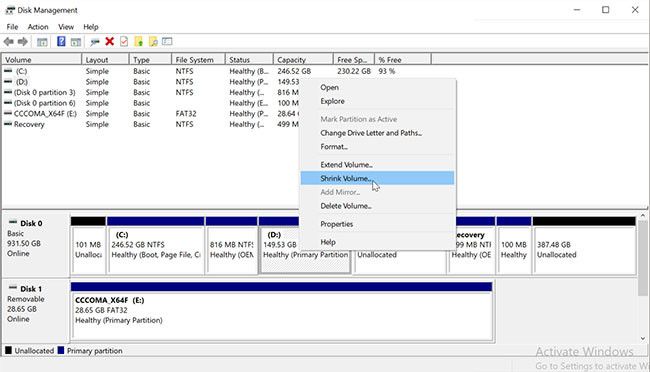Screen dimensions: 650x372
Task: Click the yellow folder with green arrow icon
Action: (x=138, y=41)
